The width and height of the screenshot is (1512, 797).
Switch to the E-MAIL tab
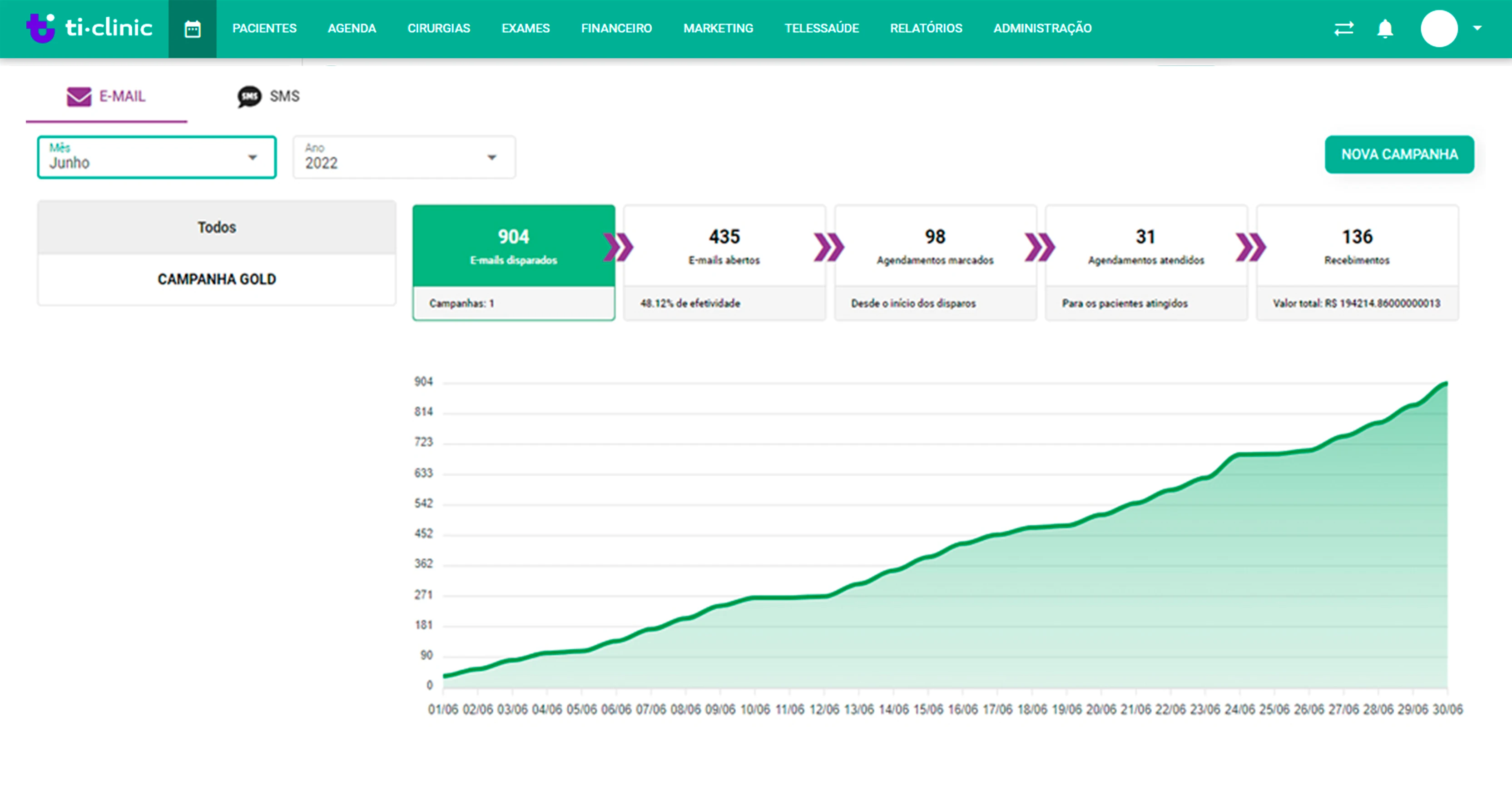tap(106, 96)
